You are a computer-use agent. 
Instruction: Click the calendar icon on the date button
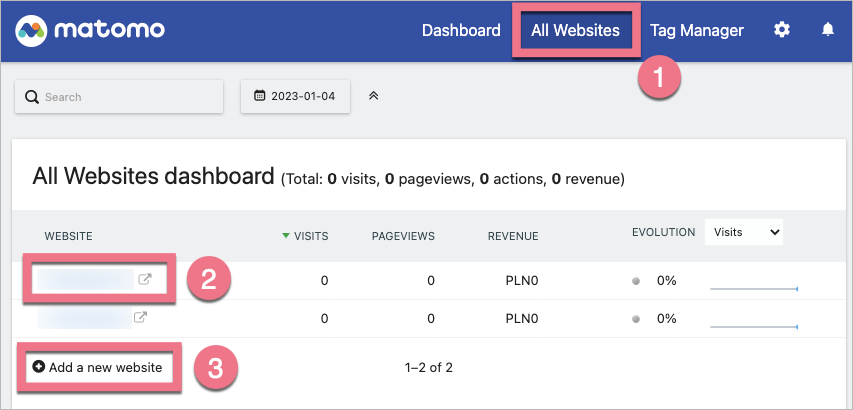click(260, 97)
